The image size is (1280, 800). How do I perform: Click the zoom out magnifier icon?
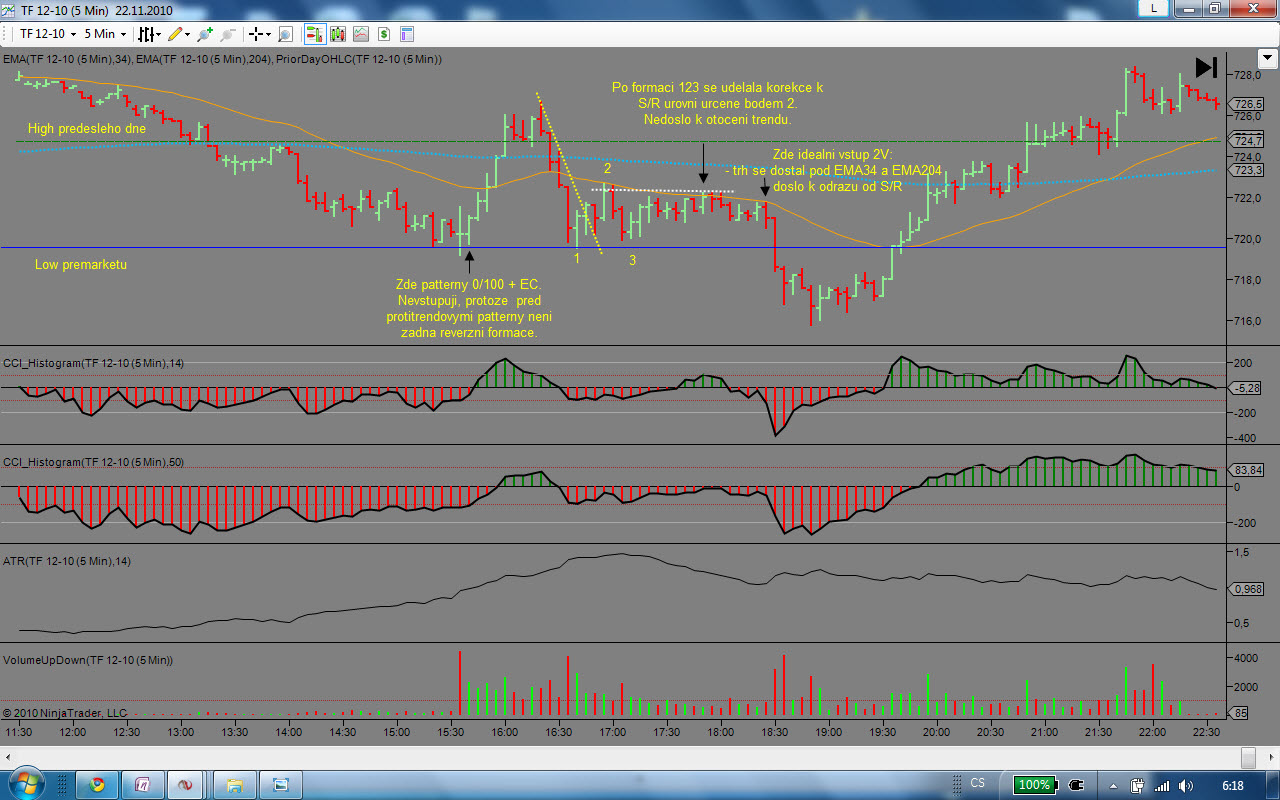tap(228, 34)
